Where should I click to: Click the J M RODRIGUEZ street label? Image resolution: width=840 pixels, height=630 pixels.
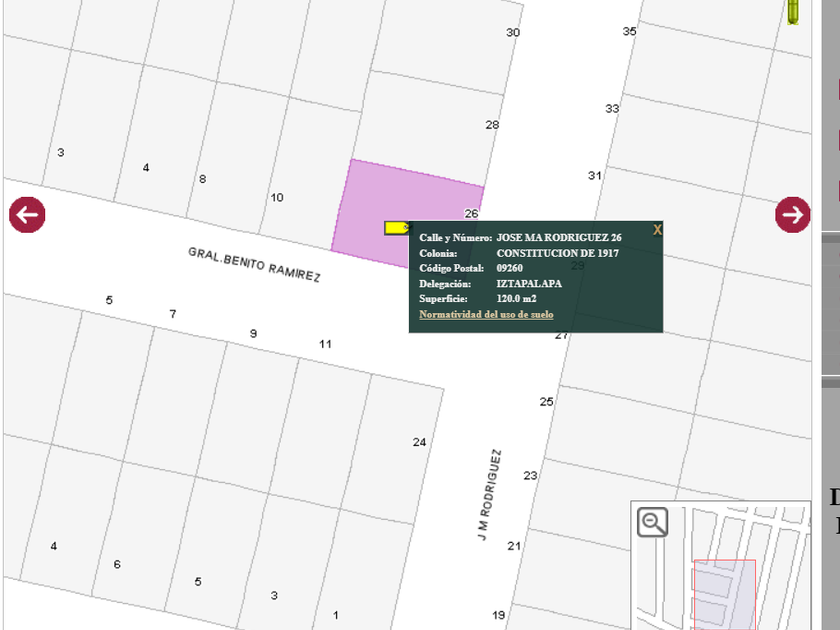pos(489,495)
